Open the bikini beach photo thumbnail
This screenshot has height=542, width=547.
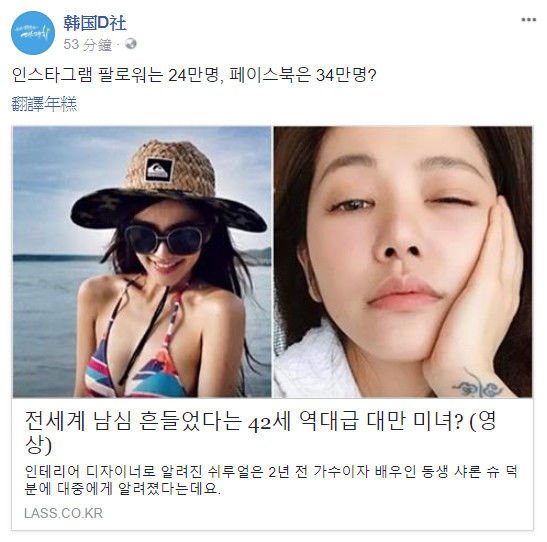pos(142,262)
